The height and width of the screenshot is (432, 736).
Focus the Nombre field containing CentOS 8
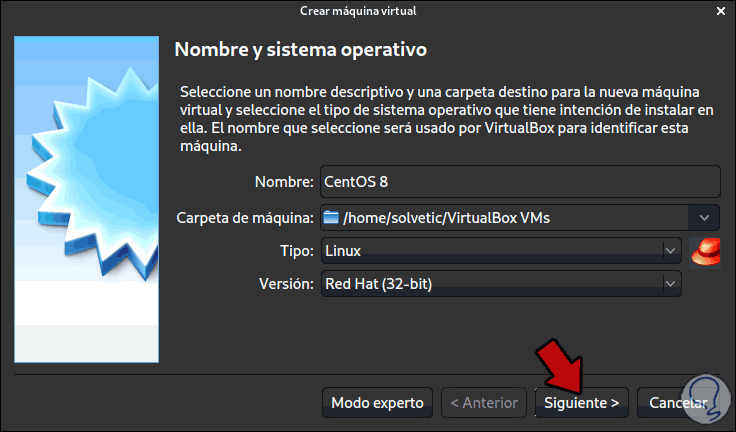tap(520, 182)
